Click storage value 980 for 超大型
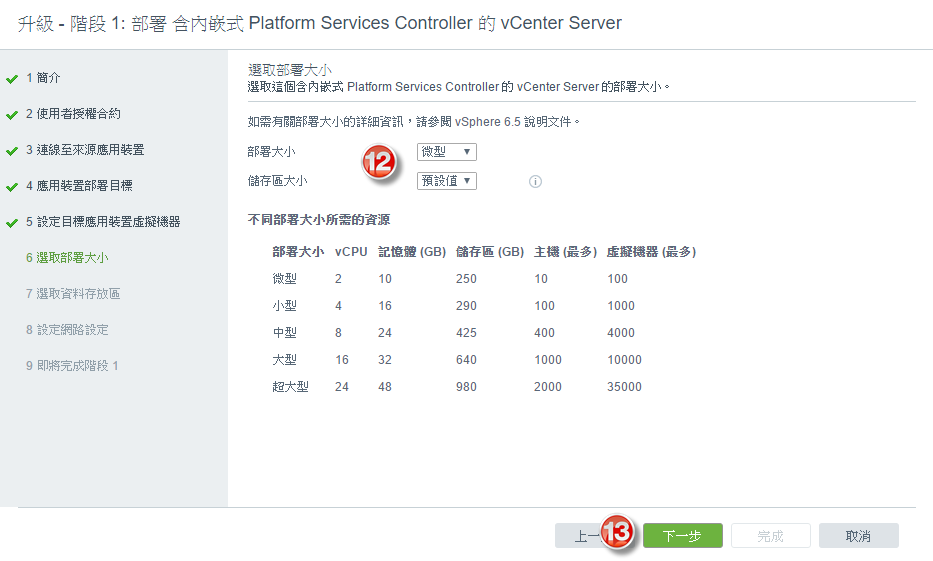The width and height of the screenshot is (933, 561). pos(466,387)
